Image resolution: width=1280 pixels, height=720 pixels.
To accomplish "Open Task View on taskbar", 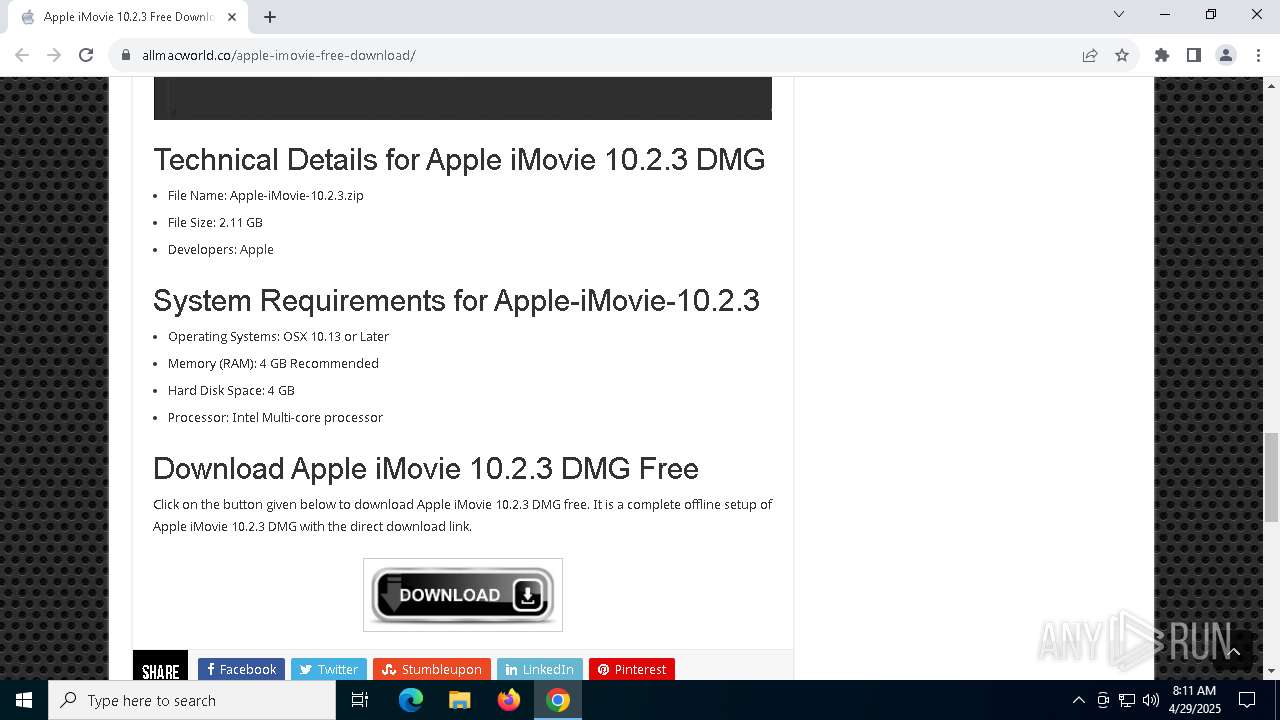I will point(360,700).
